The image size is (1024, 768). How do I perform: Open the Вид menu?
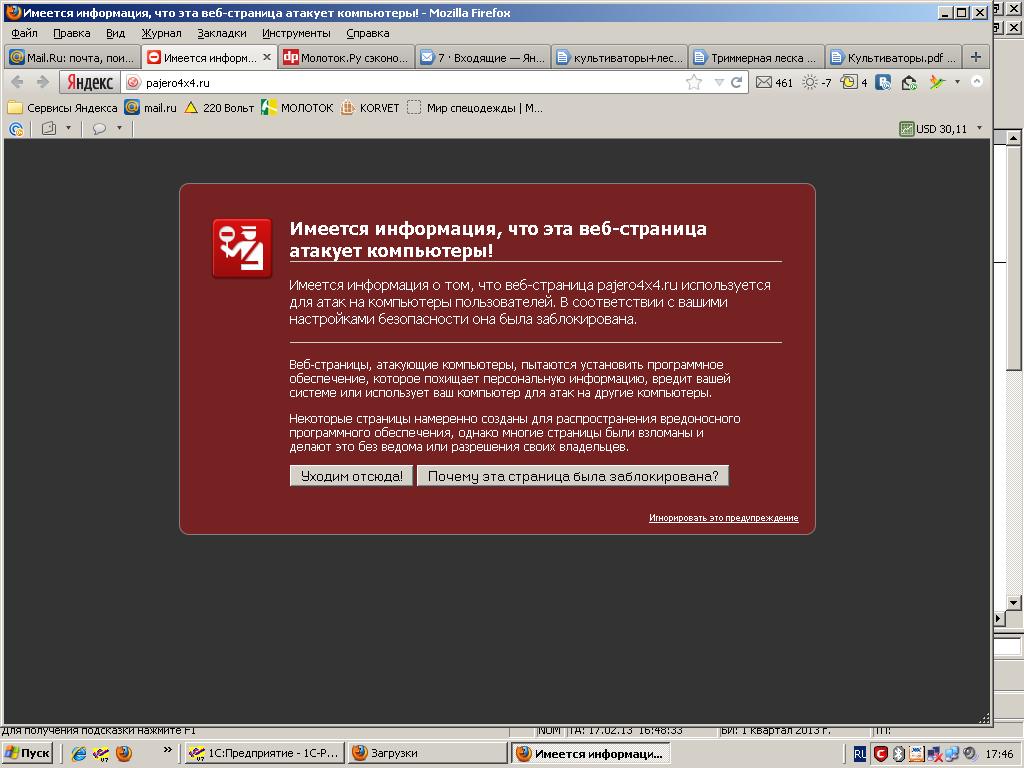(x=116, y=33)
